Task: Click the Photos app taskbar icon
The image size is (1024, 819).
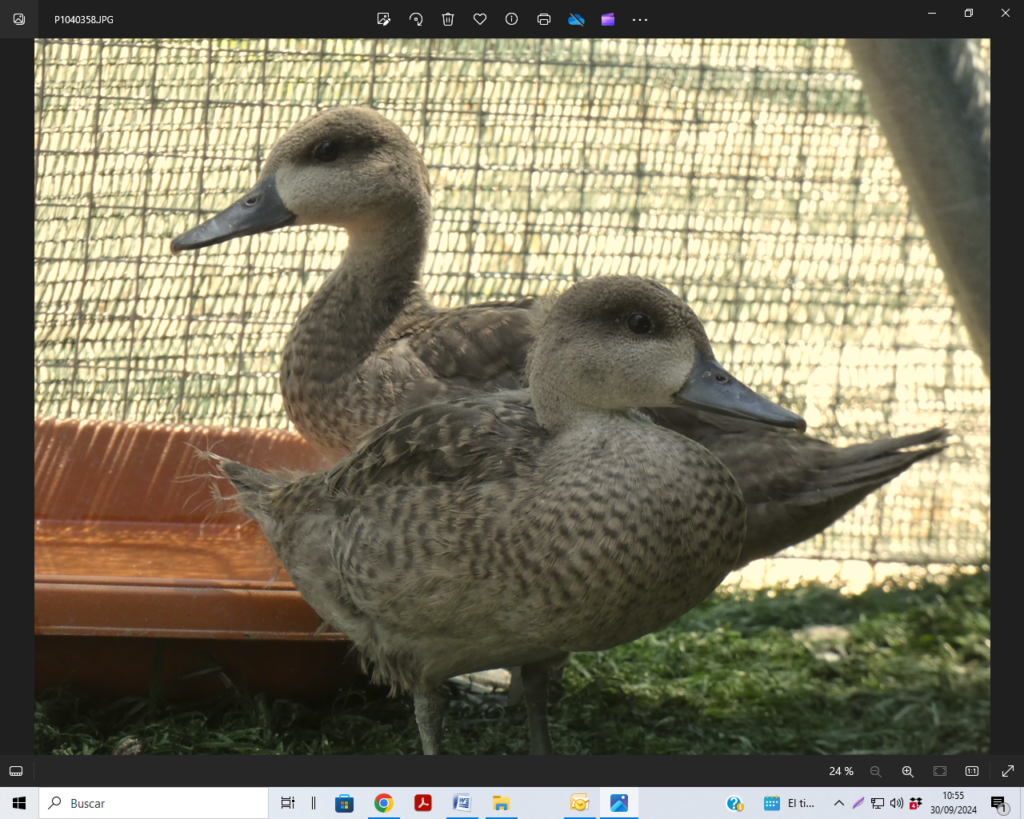Action: click(618, 803)
